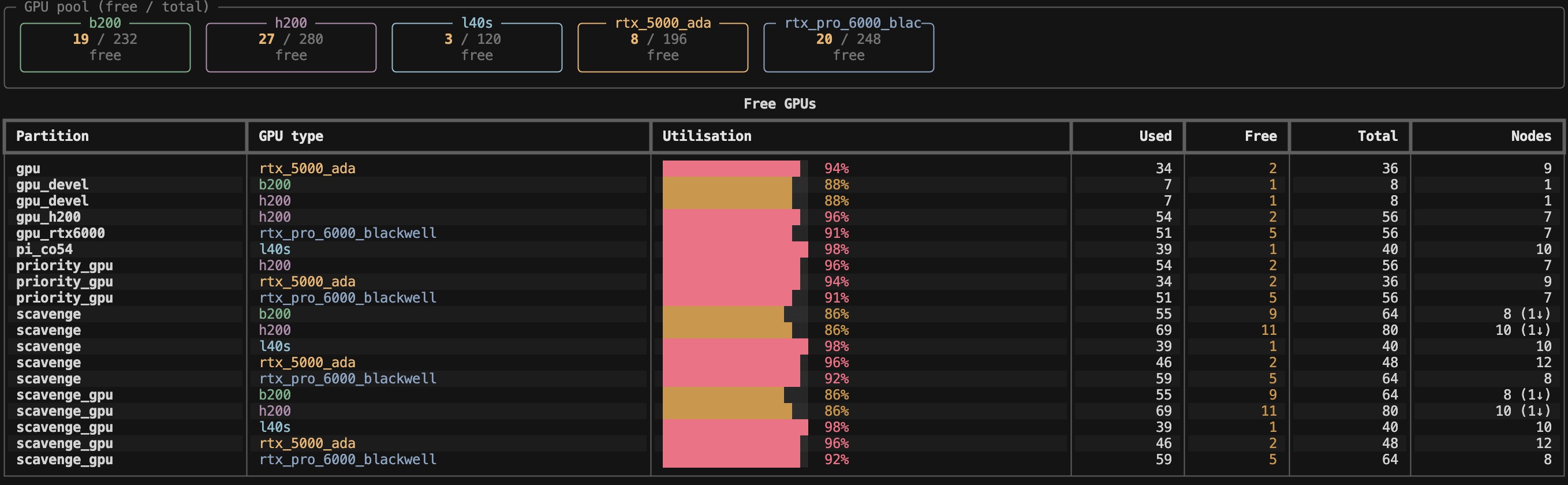
Task: Click Free value 9 in scavenge_gpu b200 row
Action: point(1273,395)
